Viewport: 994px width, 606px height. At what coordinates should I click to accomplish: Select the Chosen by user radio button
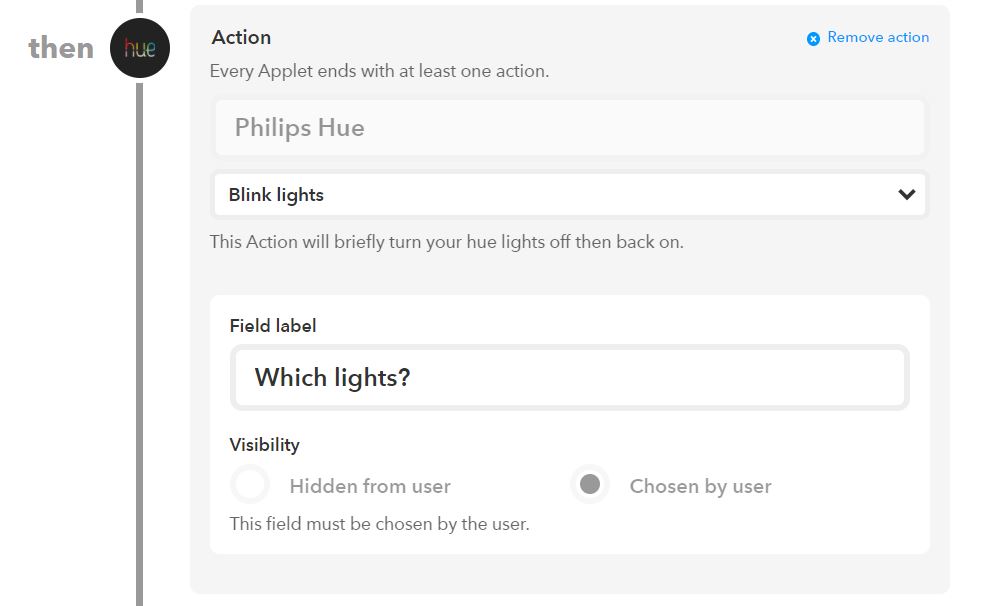click(590, 485)
